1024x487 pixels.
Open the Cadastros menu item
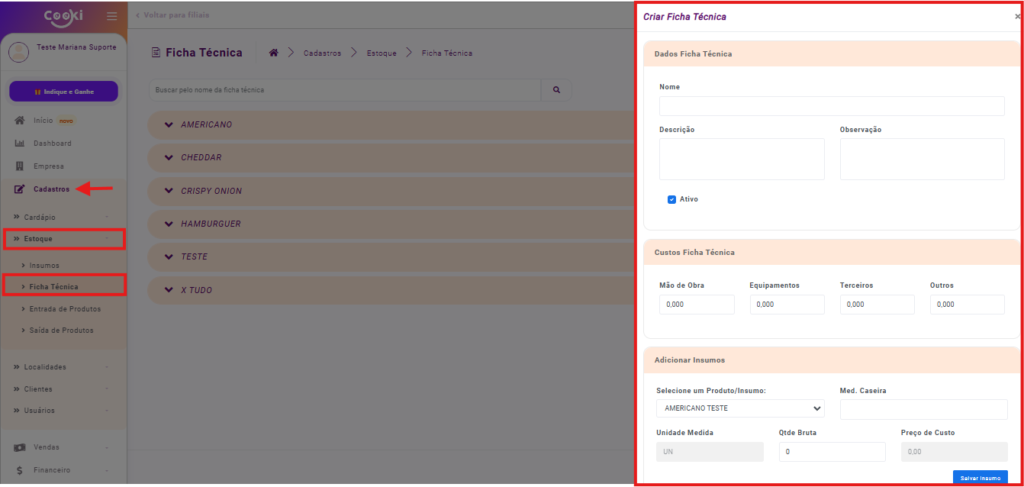pyautogui.click(x=50, y=189)
